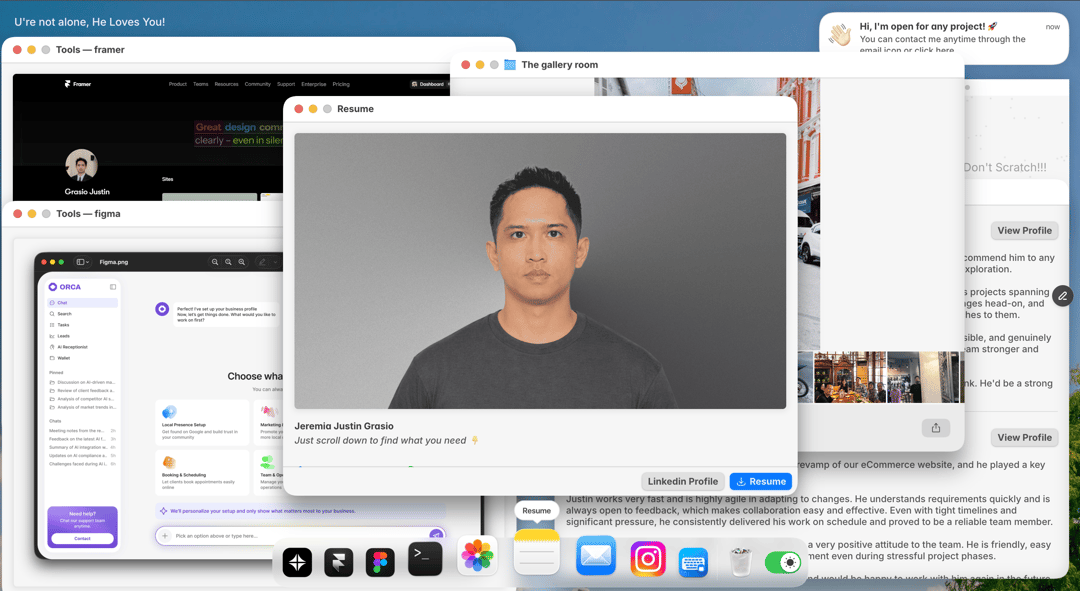1080x591 pixels.
Task: Open pinned item 'Discussion on AI-driven ma...'
Action: (x=83, y=382)
